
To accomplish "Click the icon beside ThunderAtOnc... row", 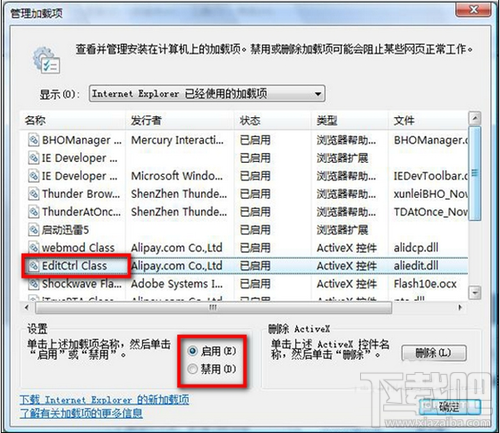I will 33,212.
